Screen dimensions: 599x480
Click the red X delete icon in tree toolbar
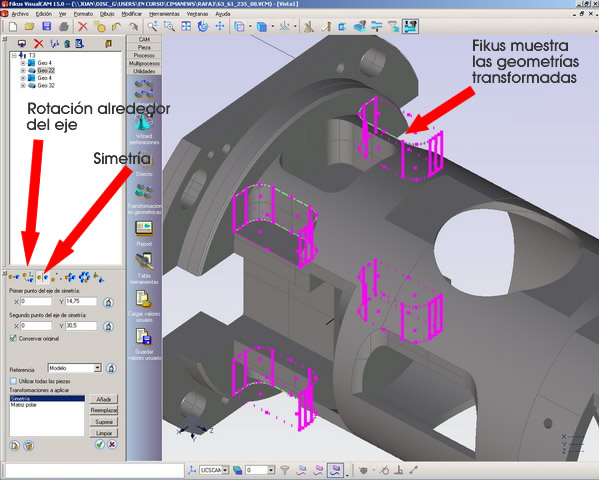[39, 44]
